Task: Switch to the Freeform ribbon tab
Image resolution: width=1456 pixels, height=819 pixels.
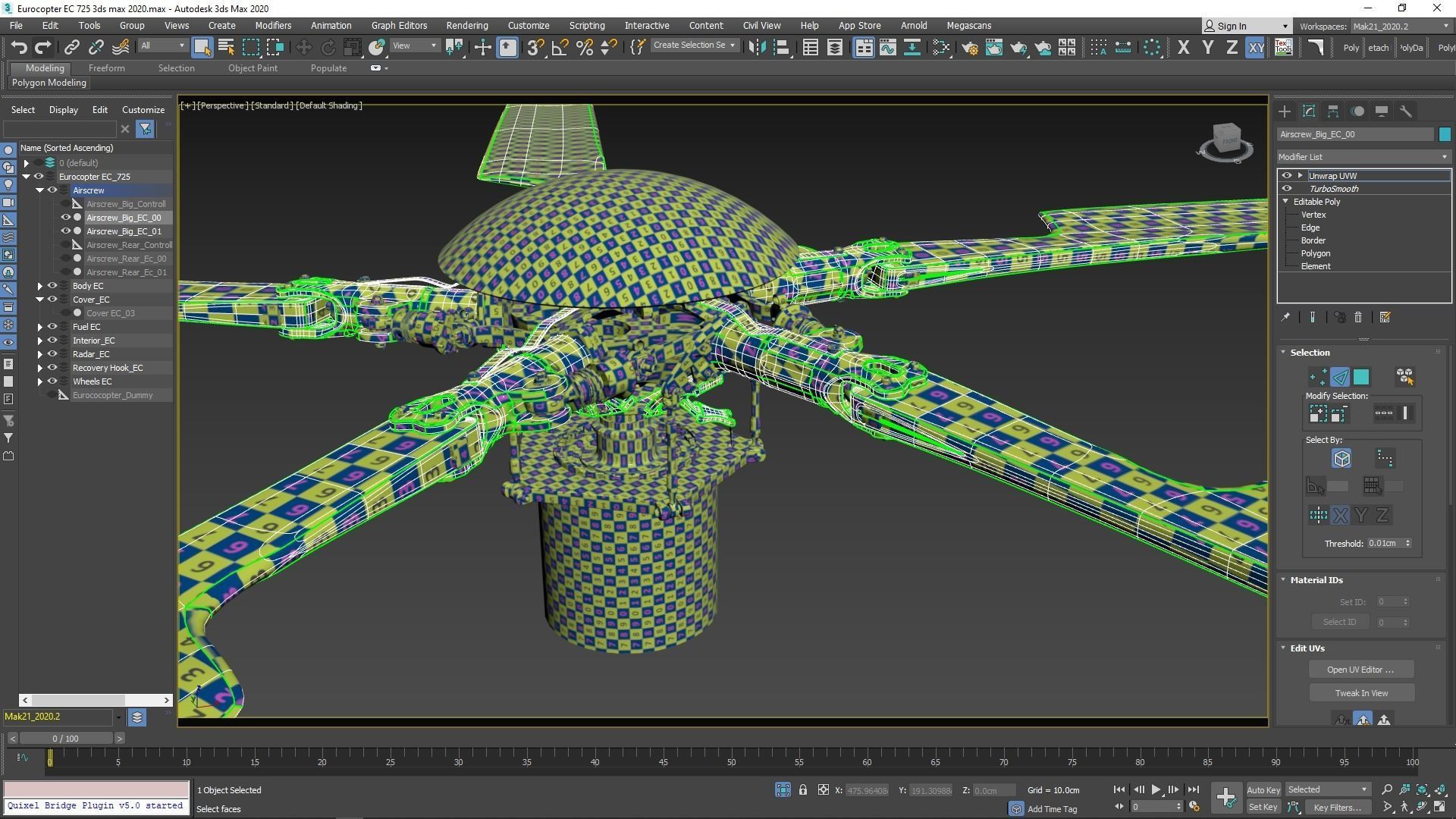Action: pos(106,68)
